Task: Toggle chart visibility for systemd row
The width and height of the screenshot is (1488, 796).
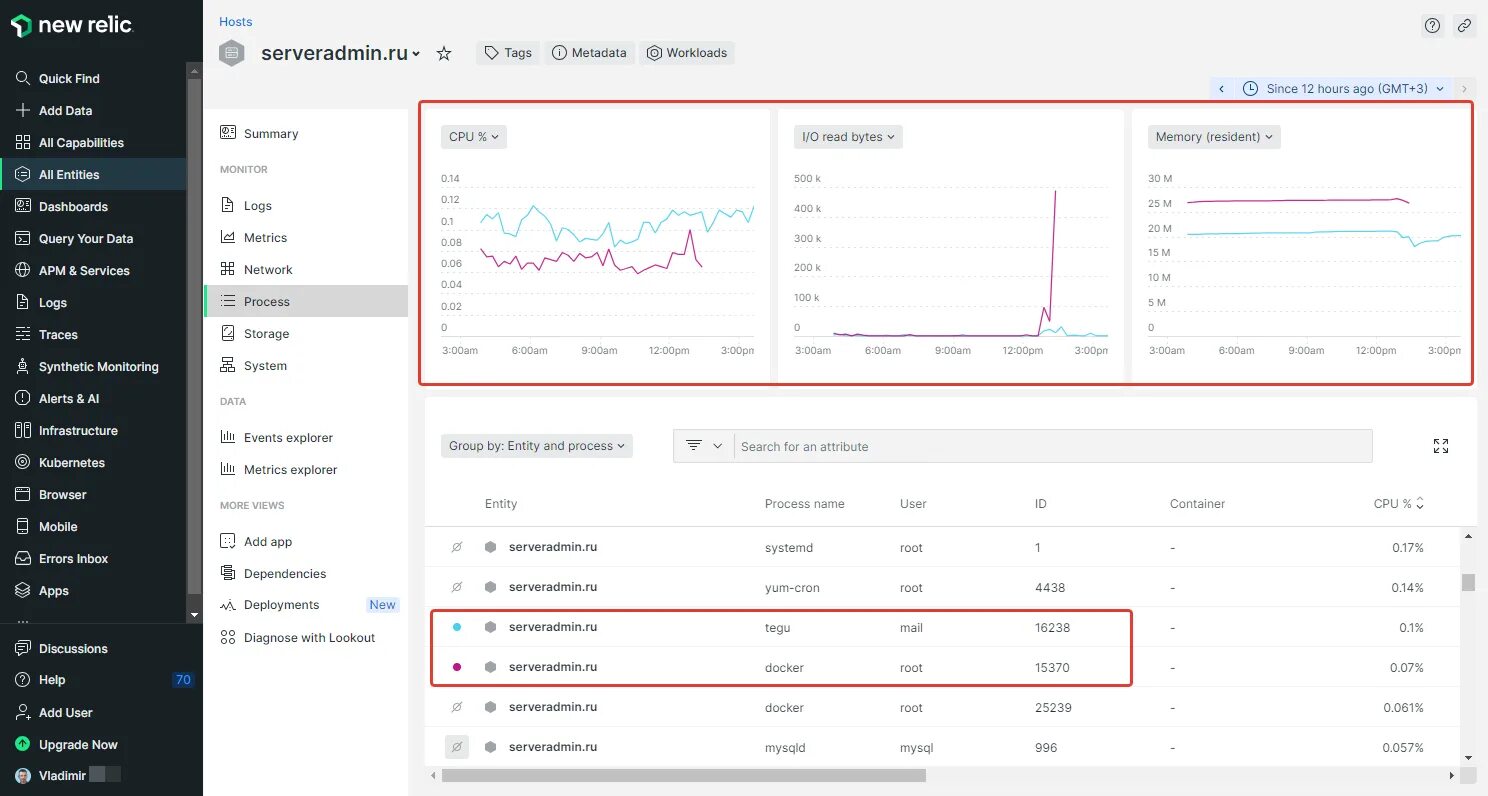Action: coord(457,547)
